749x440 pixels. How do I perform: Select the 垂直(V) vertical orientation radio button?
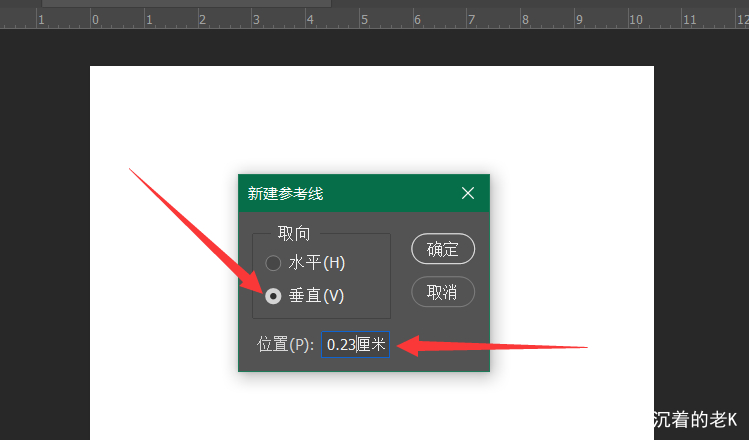(x=273, y=296)
